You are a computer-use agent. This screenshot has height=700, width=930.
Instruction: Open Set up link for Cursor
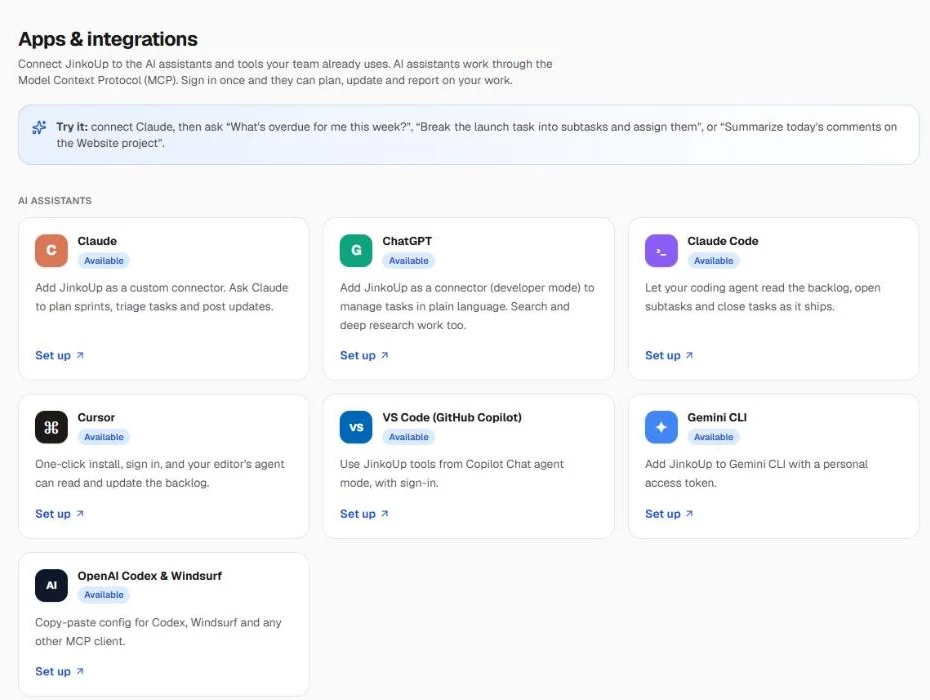pyautogui.click(x=59, y=514)
